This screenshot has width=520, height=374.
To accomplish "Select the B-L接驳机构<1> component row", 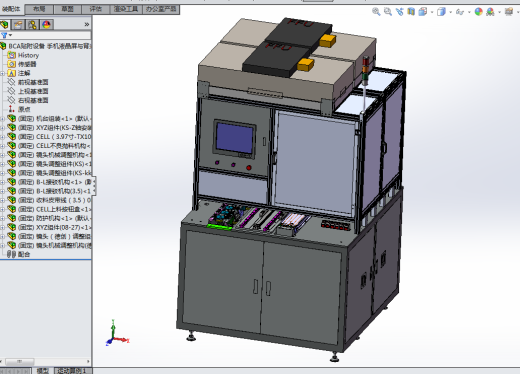I will tap(49, 182).
